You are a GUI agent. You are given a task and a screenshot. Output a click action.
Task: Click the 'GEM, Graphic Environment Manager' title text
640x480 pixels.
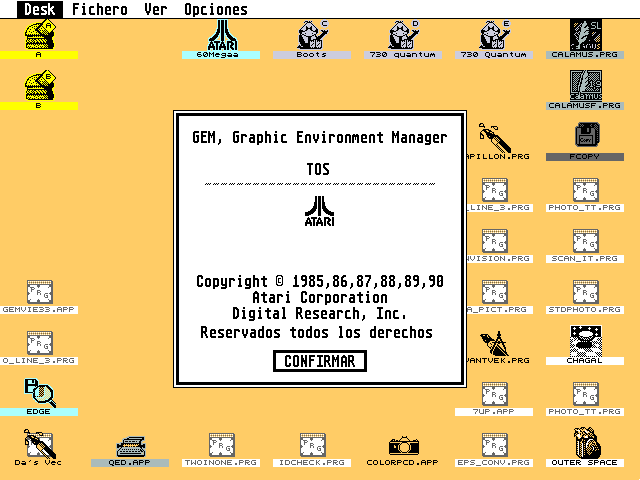click(x=320, y=138)
